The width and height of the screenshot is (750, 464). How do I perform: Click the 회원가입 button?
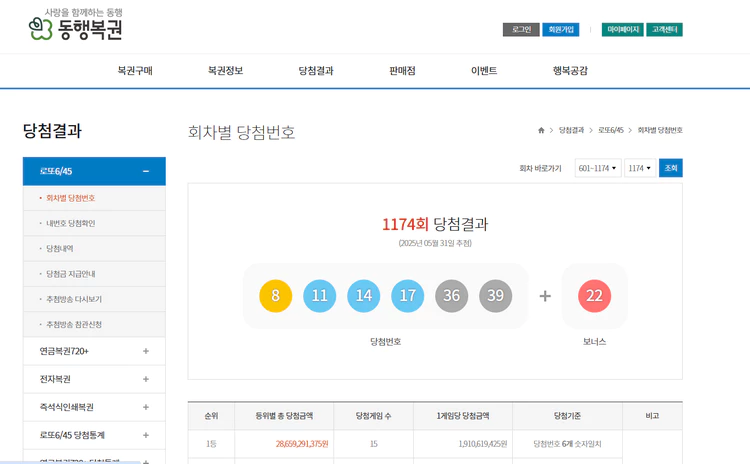(561, 30)
